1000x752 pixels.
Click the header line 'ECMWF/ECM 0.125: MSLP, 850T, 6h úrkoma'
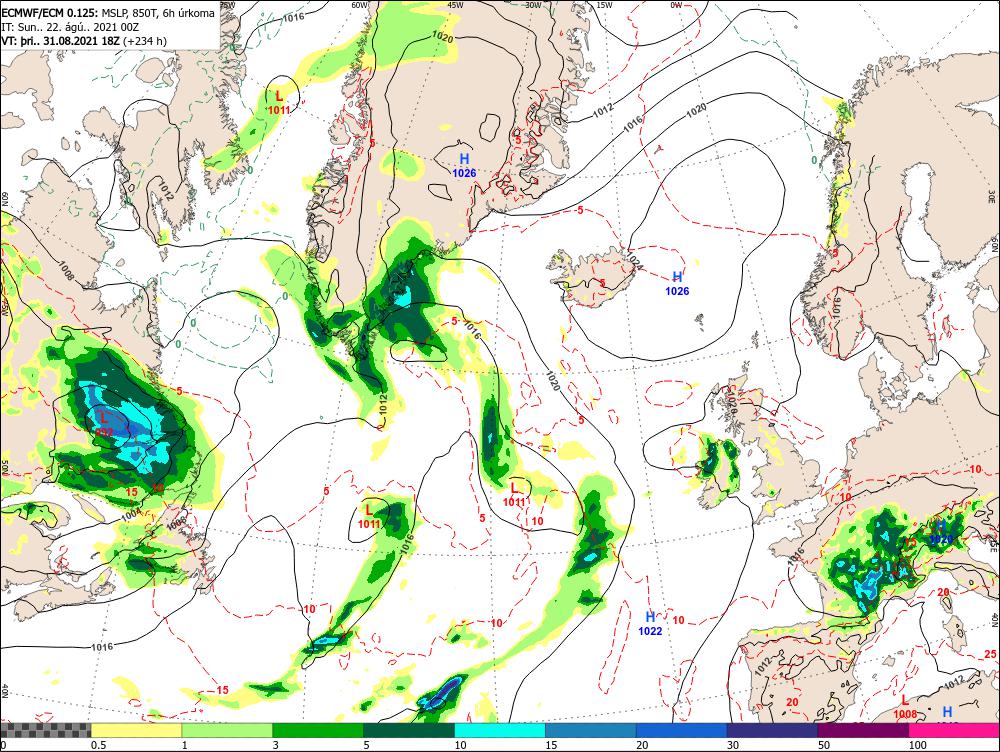point(108,13)
